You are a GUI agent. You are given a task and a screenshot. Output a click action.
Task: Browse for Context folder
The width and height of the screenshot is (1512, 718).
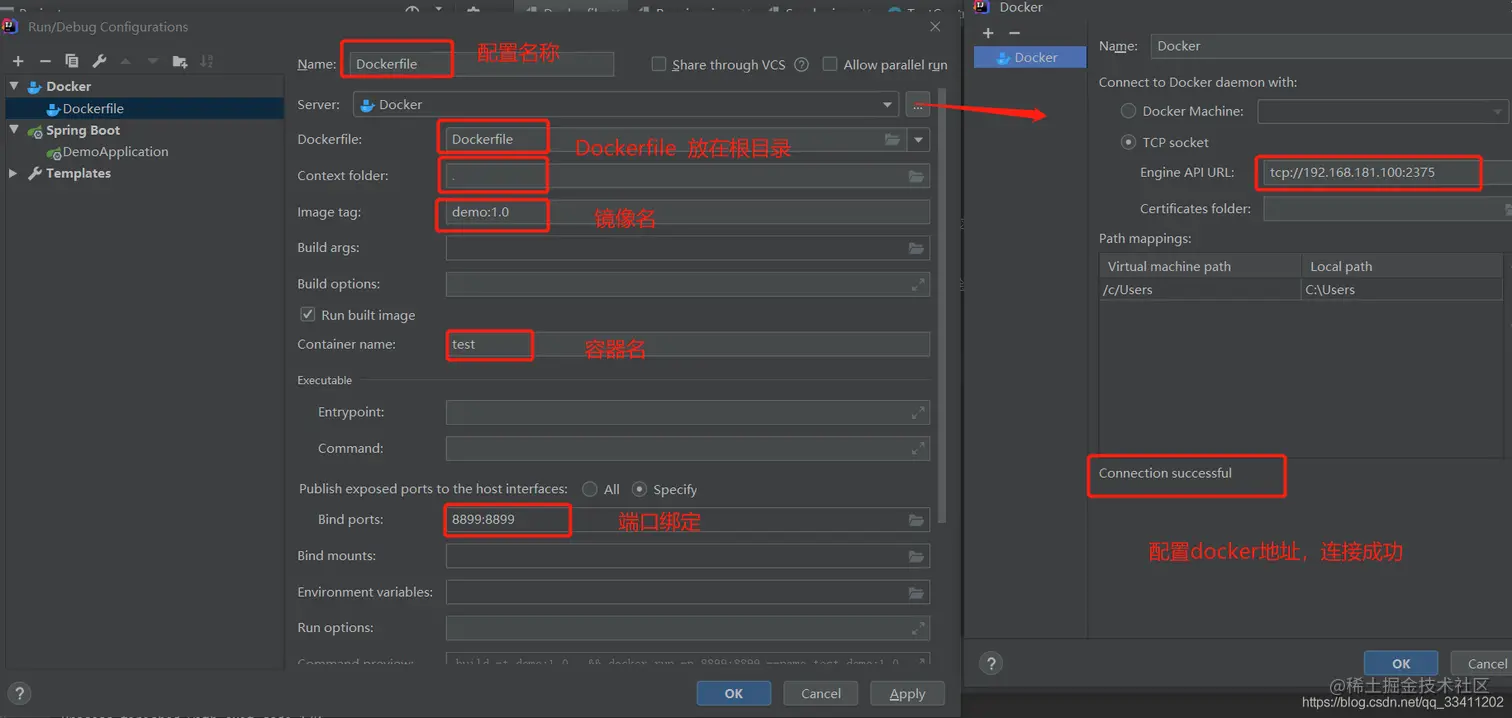916,176
